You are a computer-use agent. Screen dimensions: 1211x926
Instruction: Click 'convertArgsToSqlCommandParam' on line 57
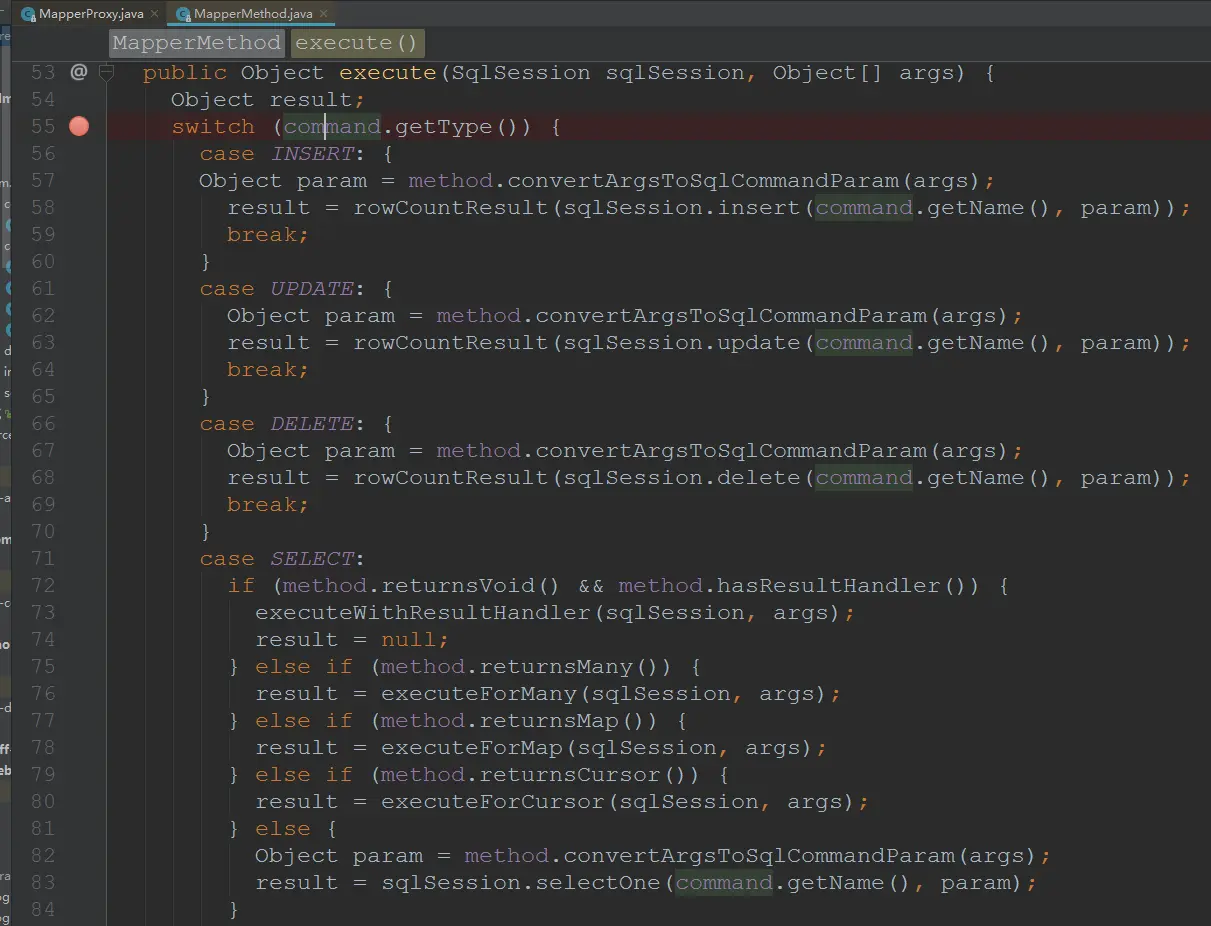click(703, 180)
